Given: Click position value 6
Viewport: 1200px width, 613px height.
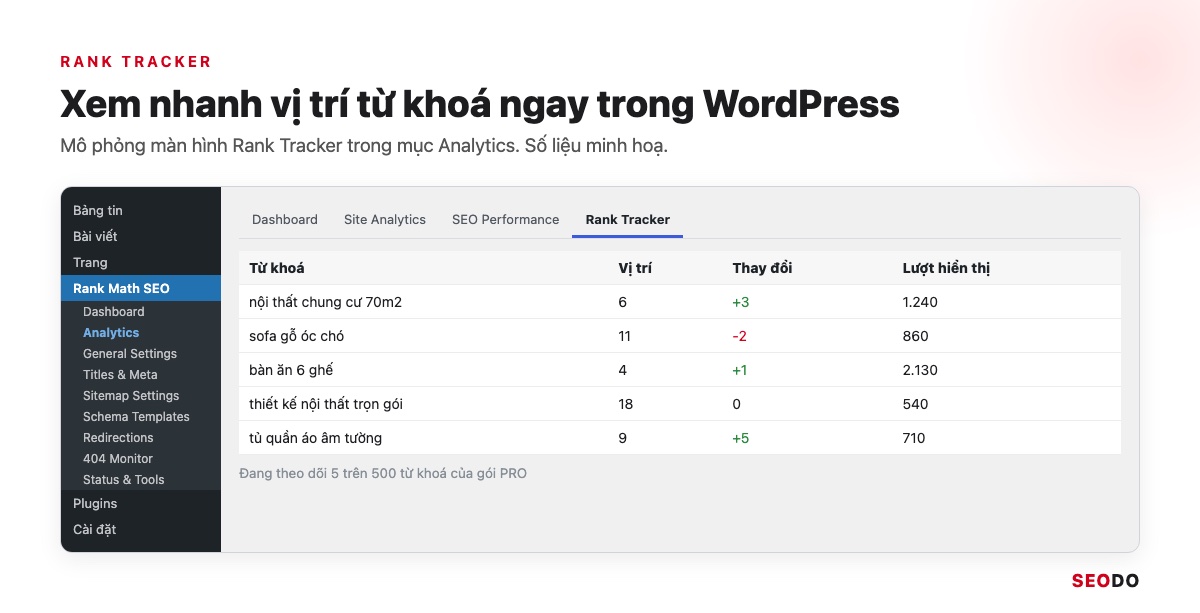Looking at the screenshot, I should tap(623, 302).
